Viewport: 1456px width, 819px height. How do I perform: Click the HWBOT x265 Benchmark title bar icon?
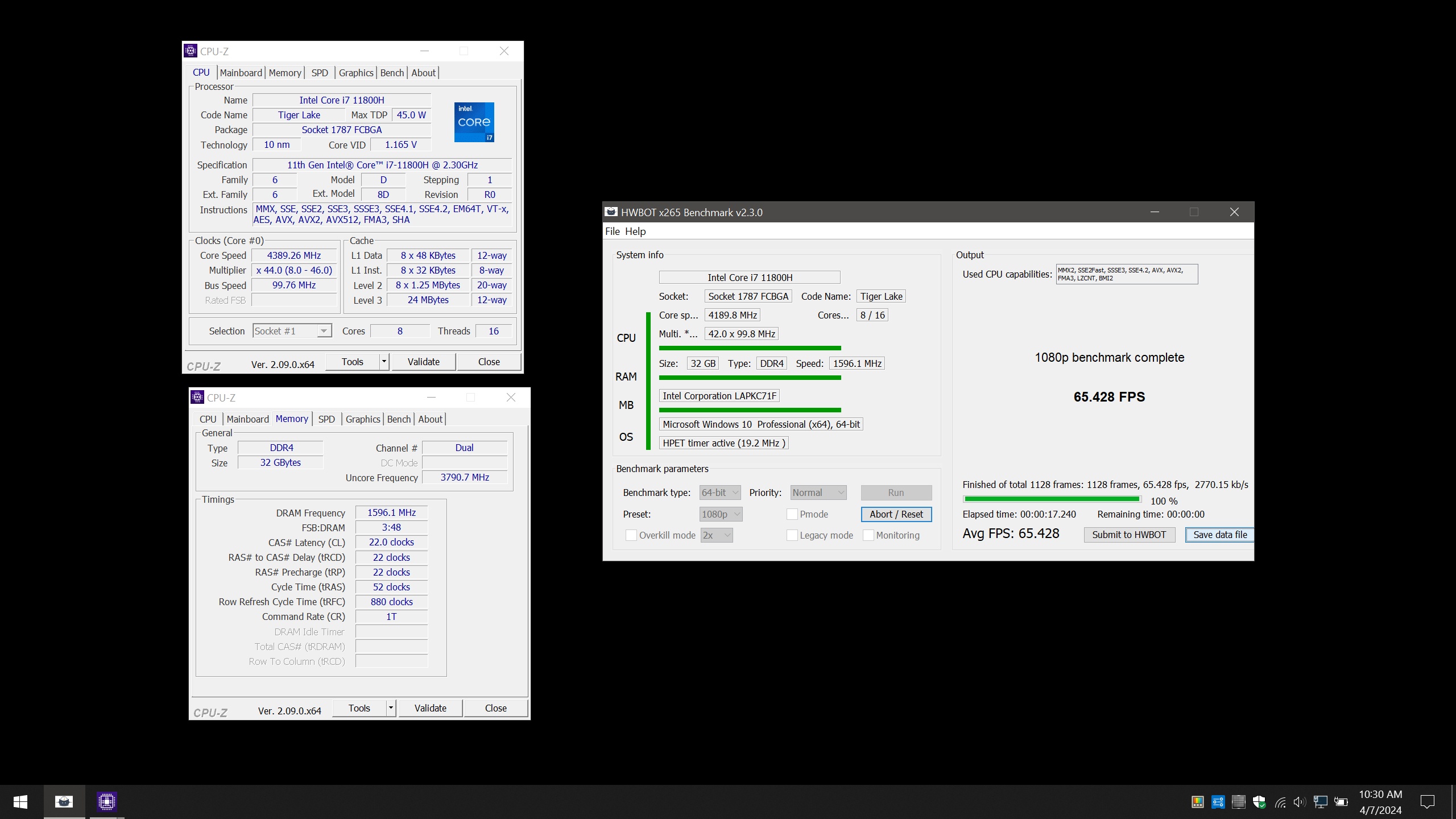click(x=611, y=212)
